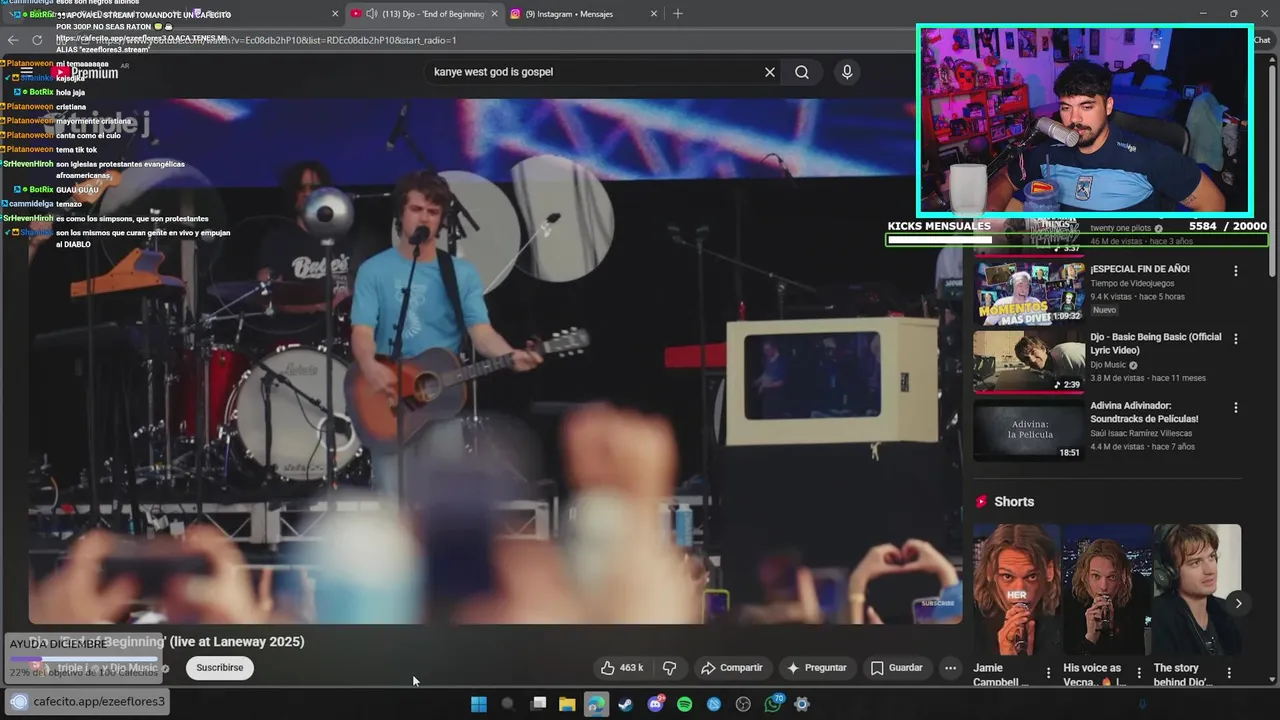The height and width of the screenshot is (720, 1280).
Task: Open Settings gear on the taskbar
Action: tap(802, 704)
